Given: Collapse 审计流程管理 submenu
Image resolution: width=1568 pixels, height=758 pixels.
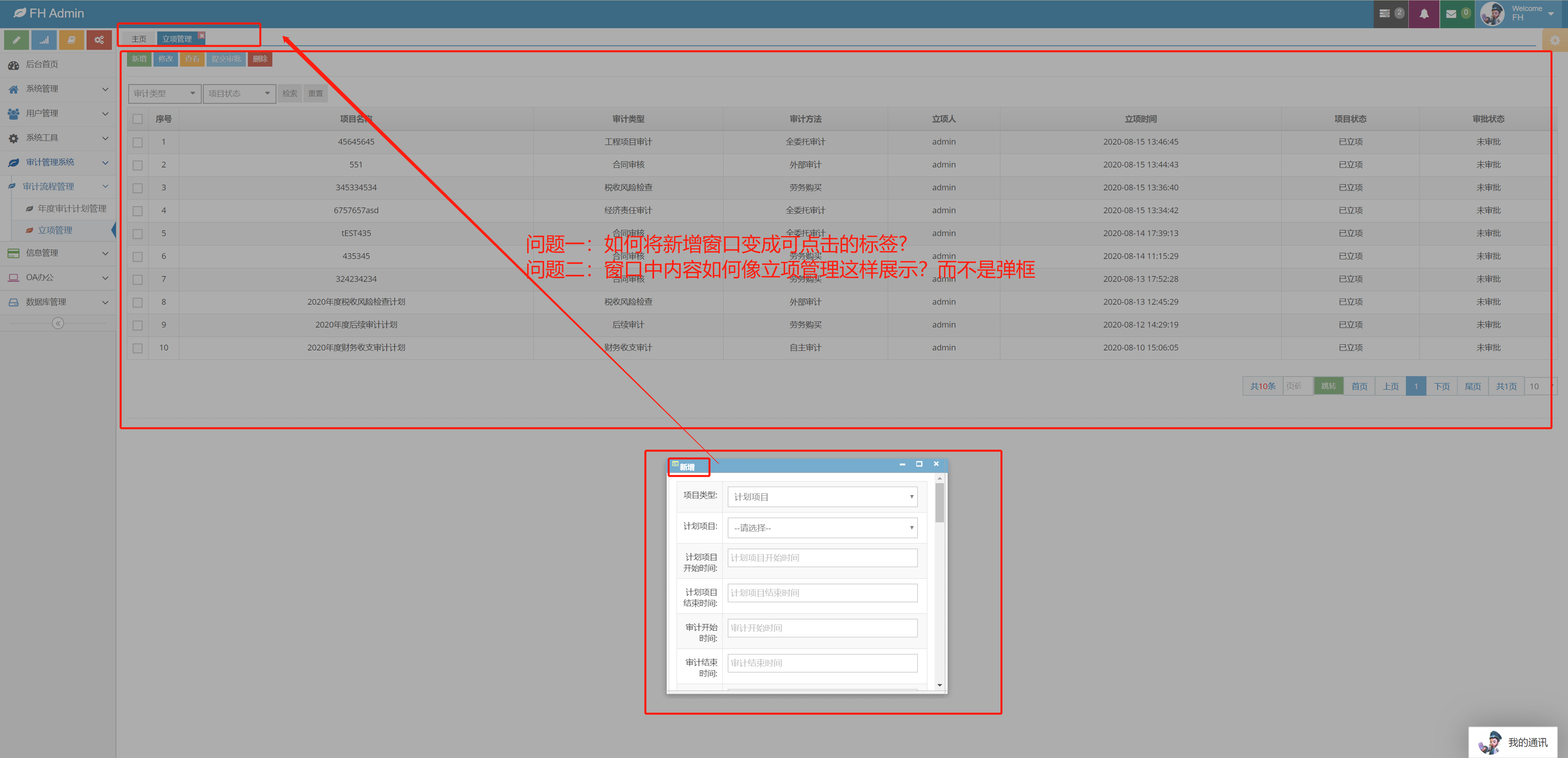Looking at the screenshot, I should (x=58, y=186).
